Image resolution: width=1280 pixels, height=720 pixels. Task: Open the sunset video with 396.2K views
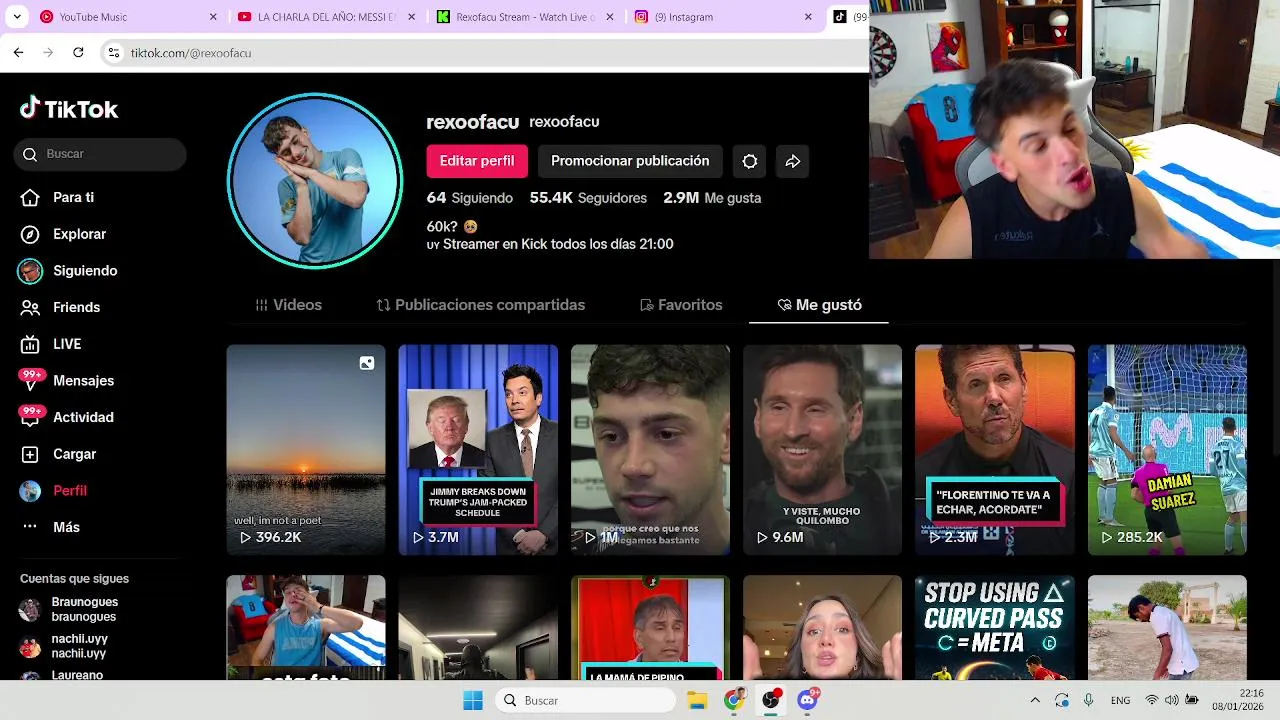[x=306, y=450]
